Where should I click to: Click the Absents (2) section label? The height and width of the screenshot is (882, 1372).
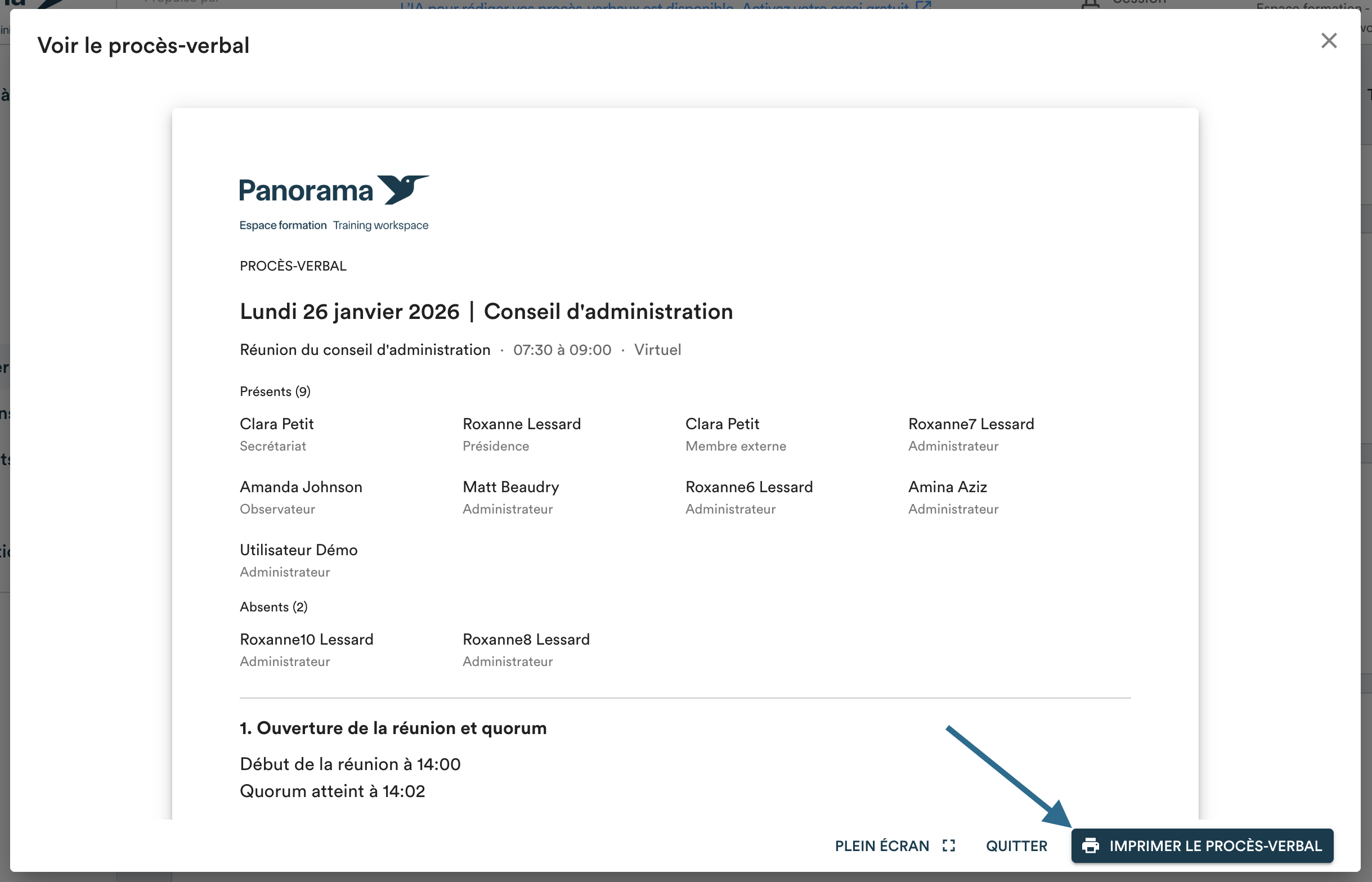pos(273,606)
